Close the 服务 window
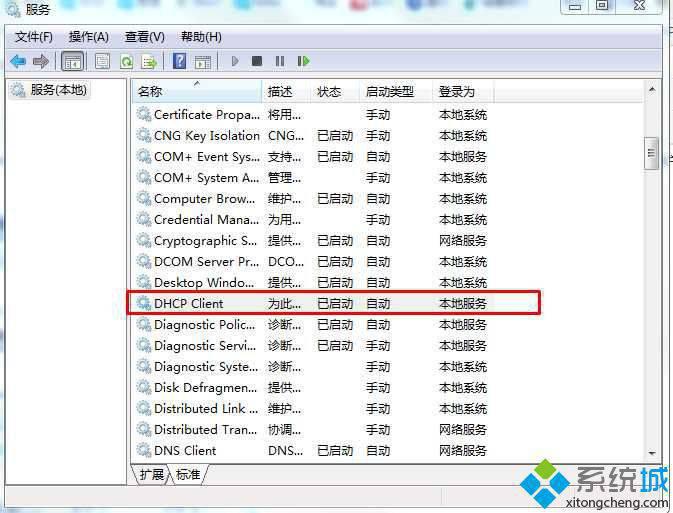Viewport: 673px width, 513px height. (x=639, y=6)
